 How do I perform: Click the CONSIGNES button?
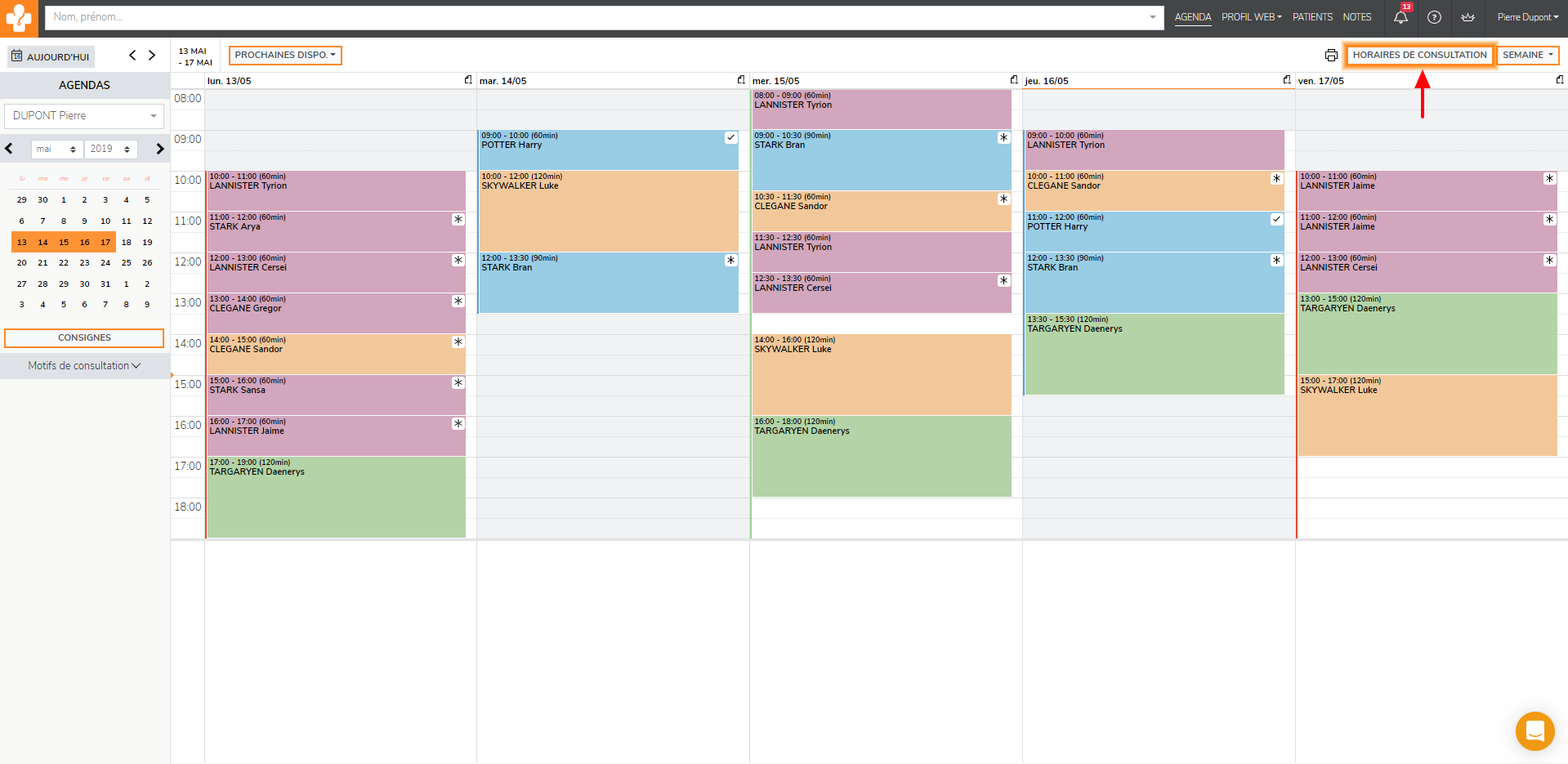tap(84, 338)
